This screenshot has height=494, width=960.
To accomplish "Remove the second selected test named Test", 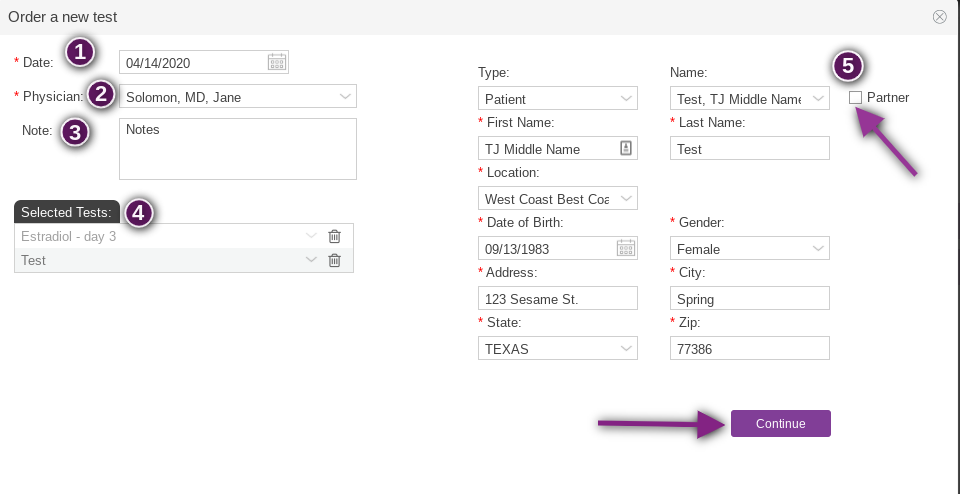I will pyautogui.click(x=335, y=260).
